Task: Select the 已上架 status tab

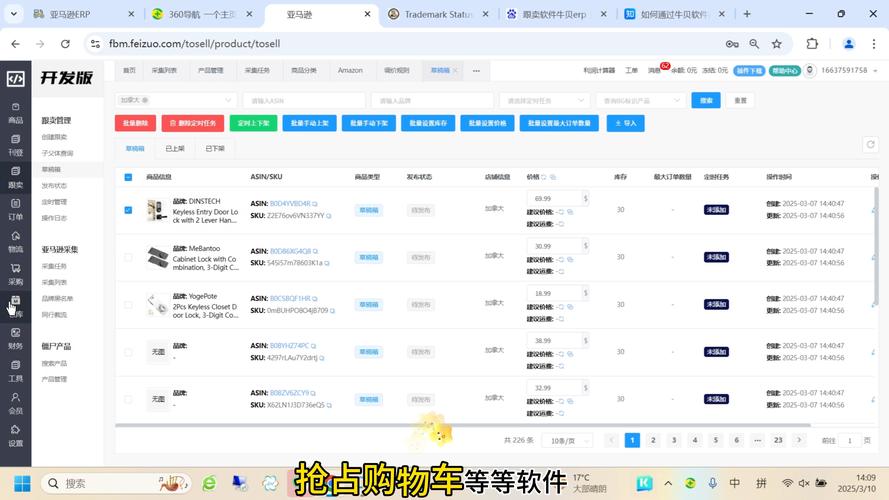Action: [175, 149]
